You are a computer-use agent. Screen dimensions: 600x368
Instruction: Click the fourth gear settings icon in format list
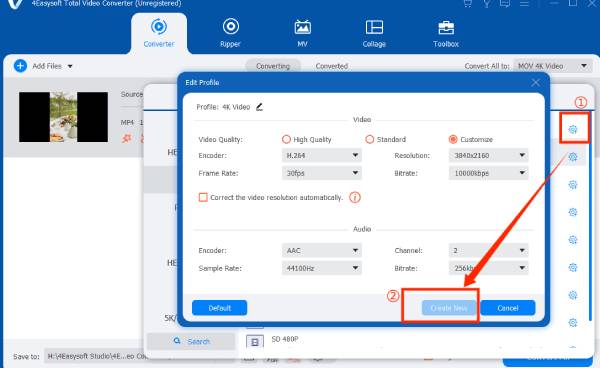pos(573,212)
